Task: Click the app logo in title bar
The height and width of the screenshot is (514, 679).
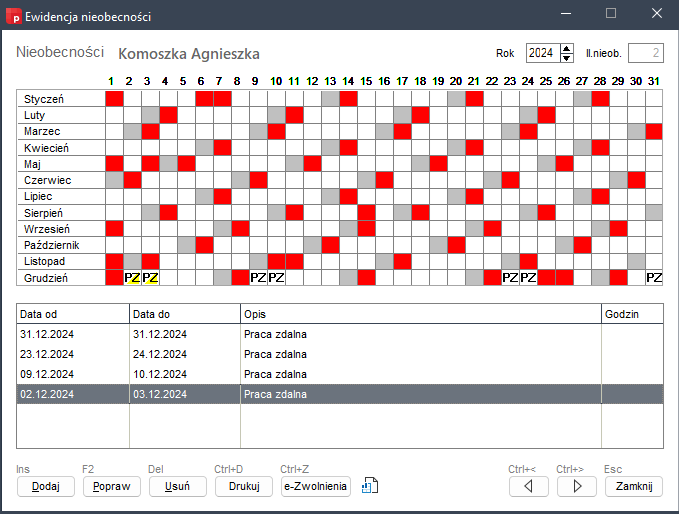Action: click(14, 14)
